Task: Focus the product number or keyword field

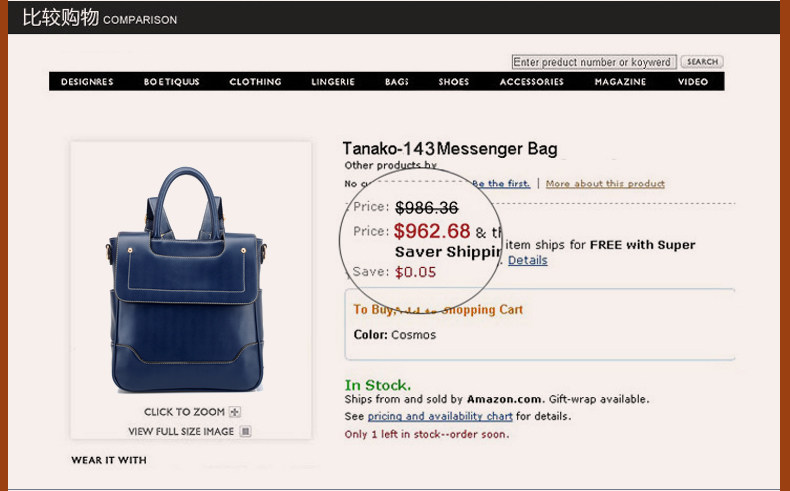Action: [x=594, y=62]
